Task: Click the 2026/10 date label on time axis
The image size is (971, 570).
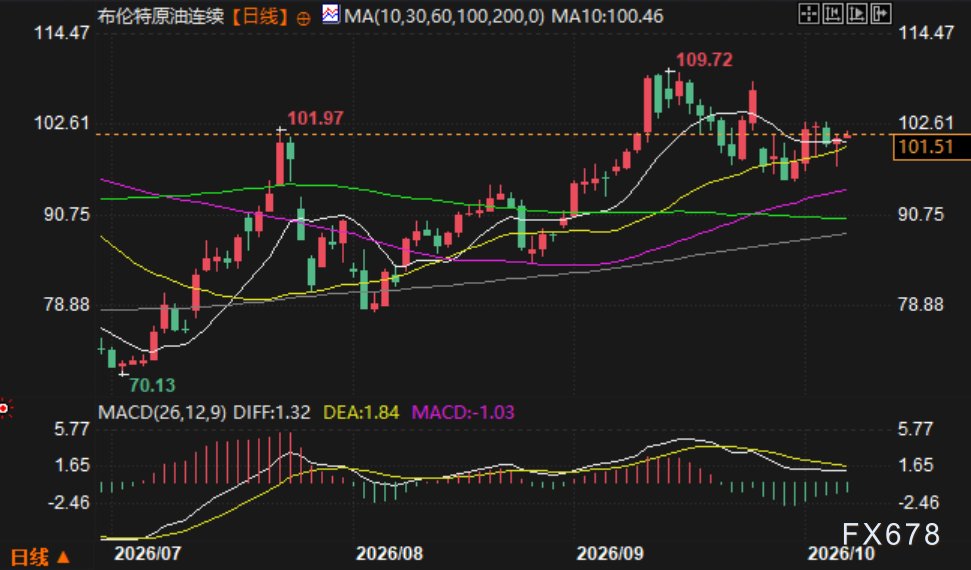Action: [x=843, y=553]
